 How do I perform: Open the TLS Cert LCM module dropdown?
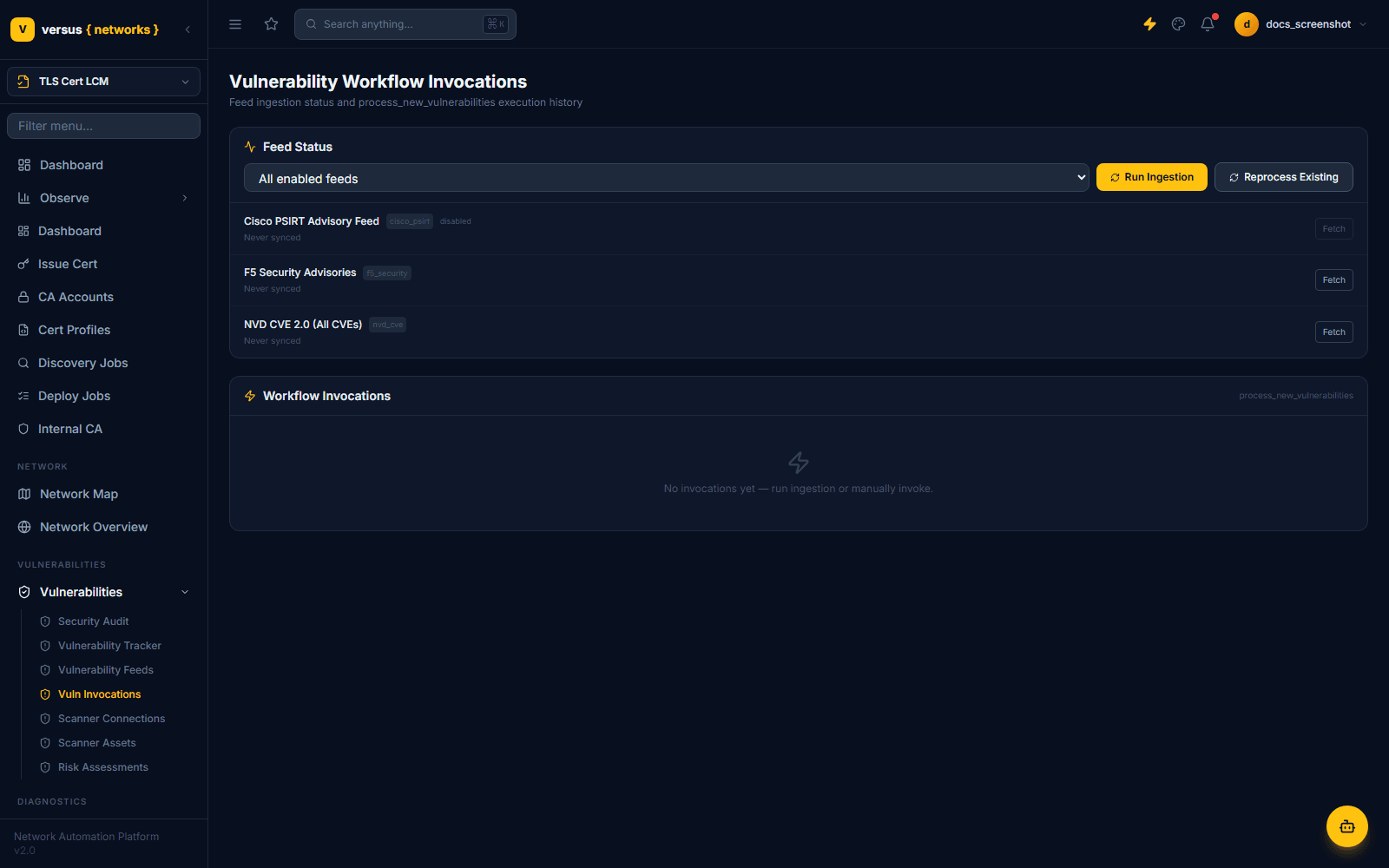point(103,82)
